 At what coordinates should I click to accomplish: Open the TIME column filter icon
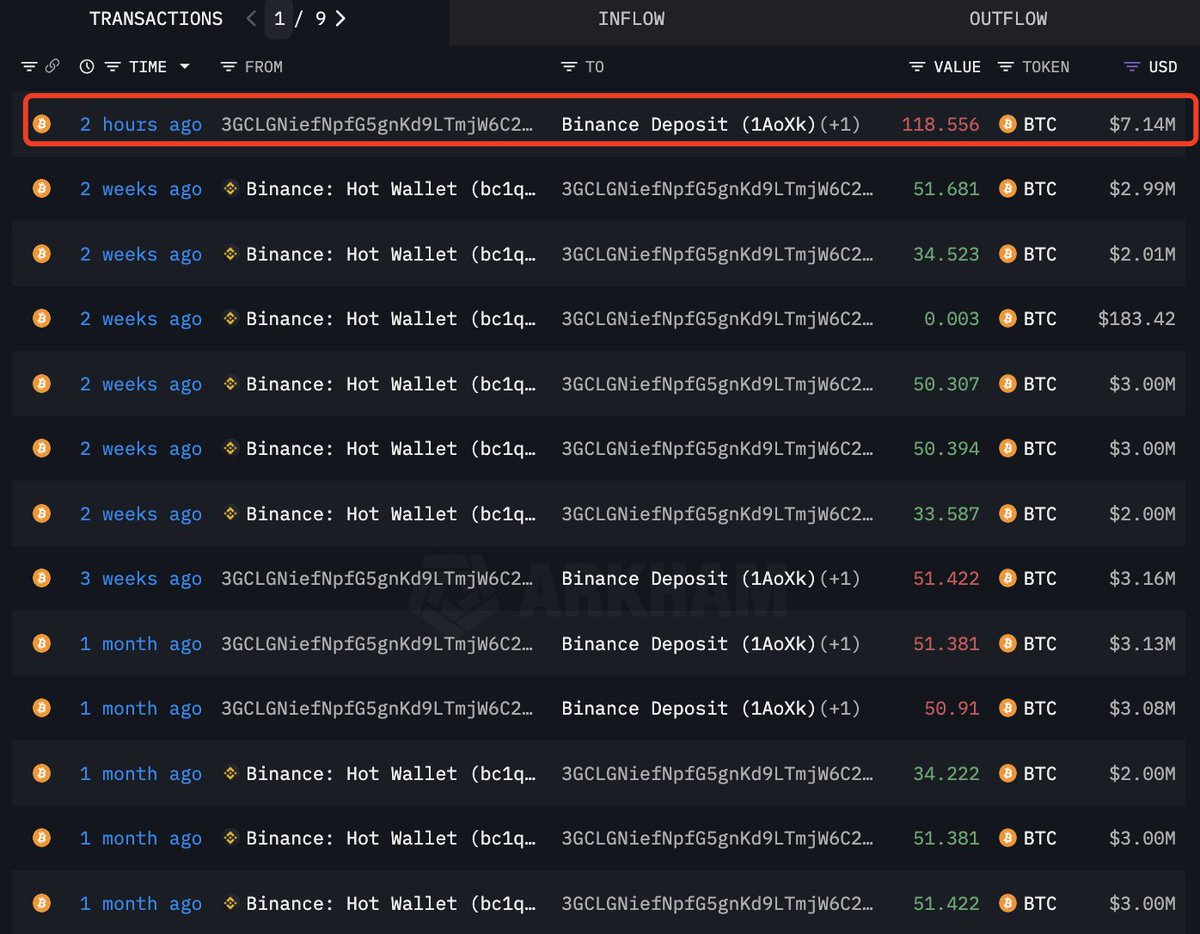tap(113, 67)
